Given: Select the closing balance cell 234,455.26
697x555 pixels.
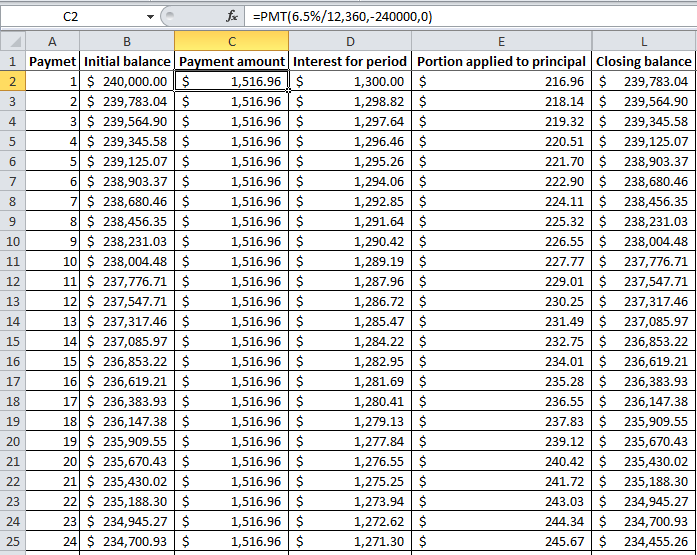Looking at the screenshot, I should (644, 541).
